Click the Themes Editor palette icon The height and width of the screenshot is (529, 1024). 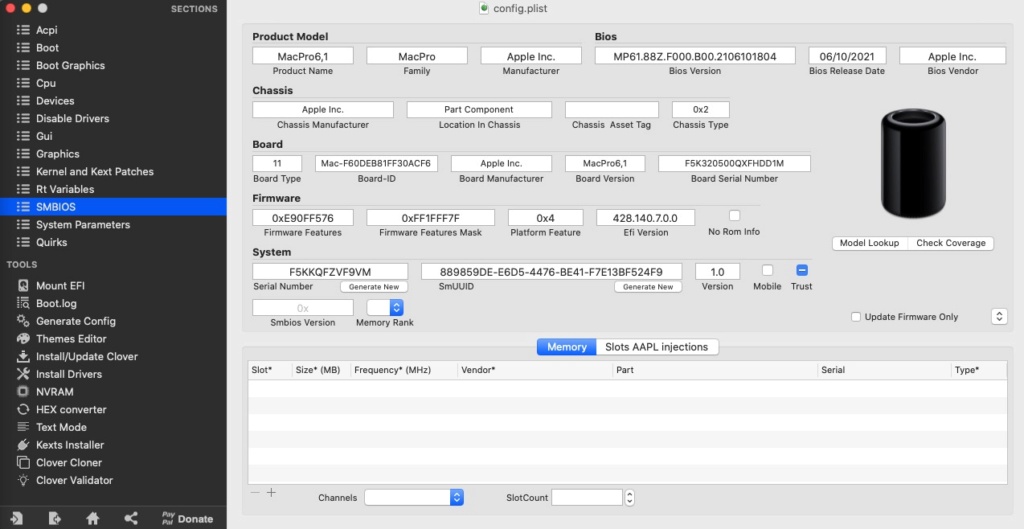click(23, 338)
